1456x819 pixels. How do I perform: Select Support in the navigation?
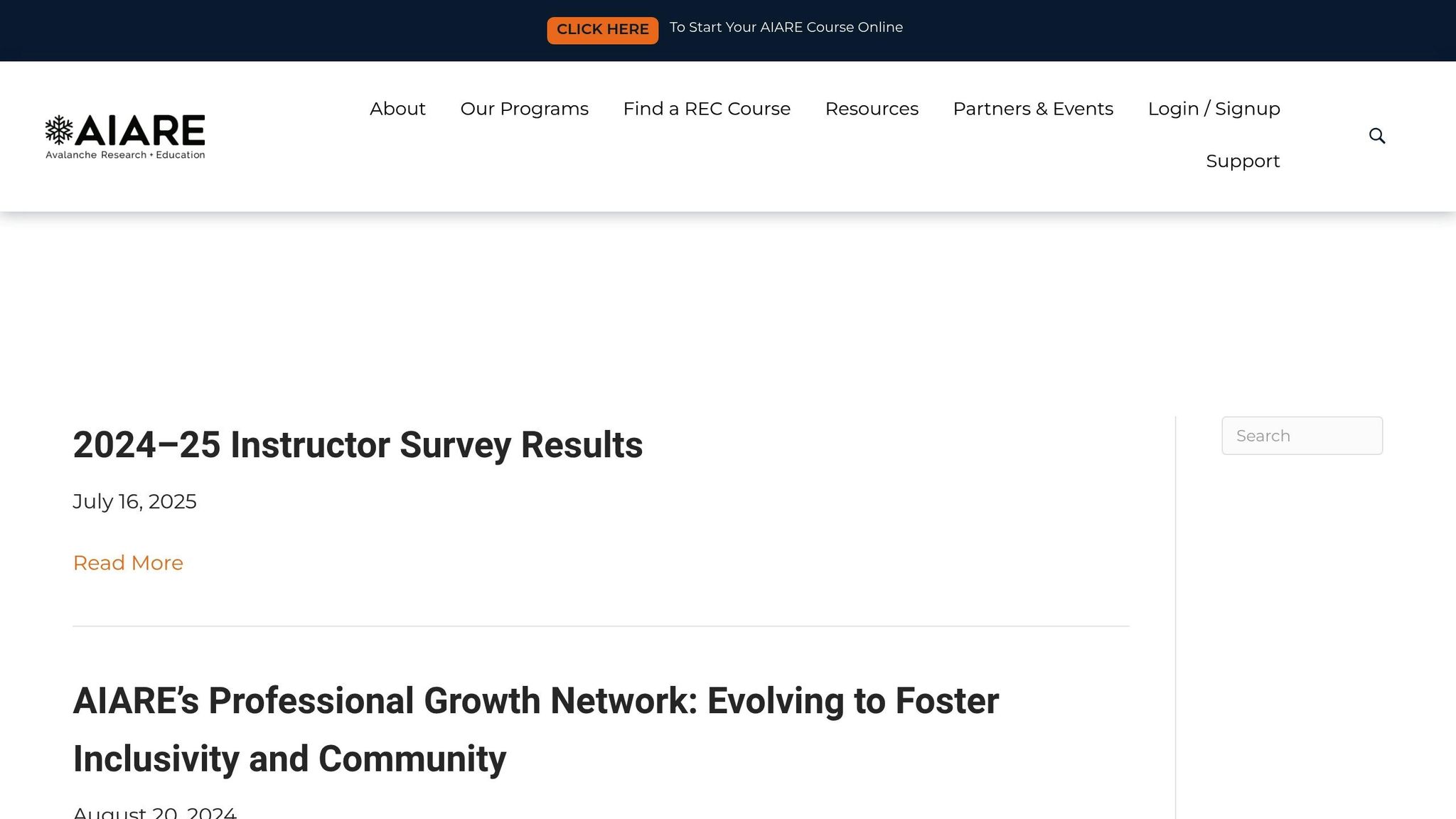tap(1243, 161)
